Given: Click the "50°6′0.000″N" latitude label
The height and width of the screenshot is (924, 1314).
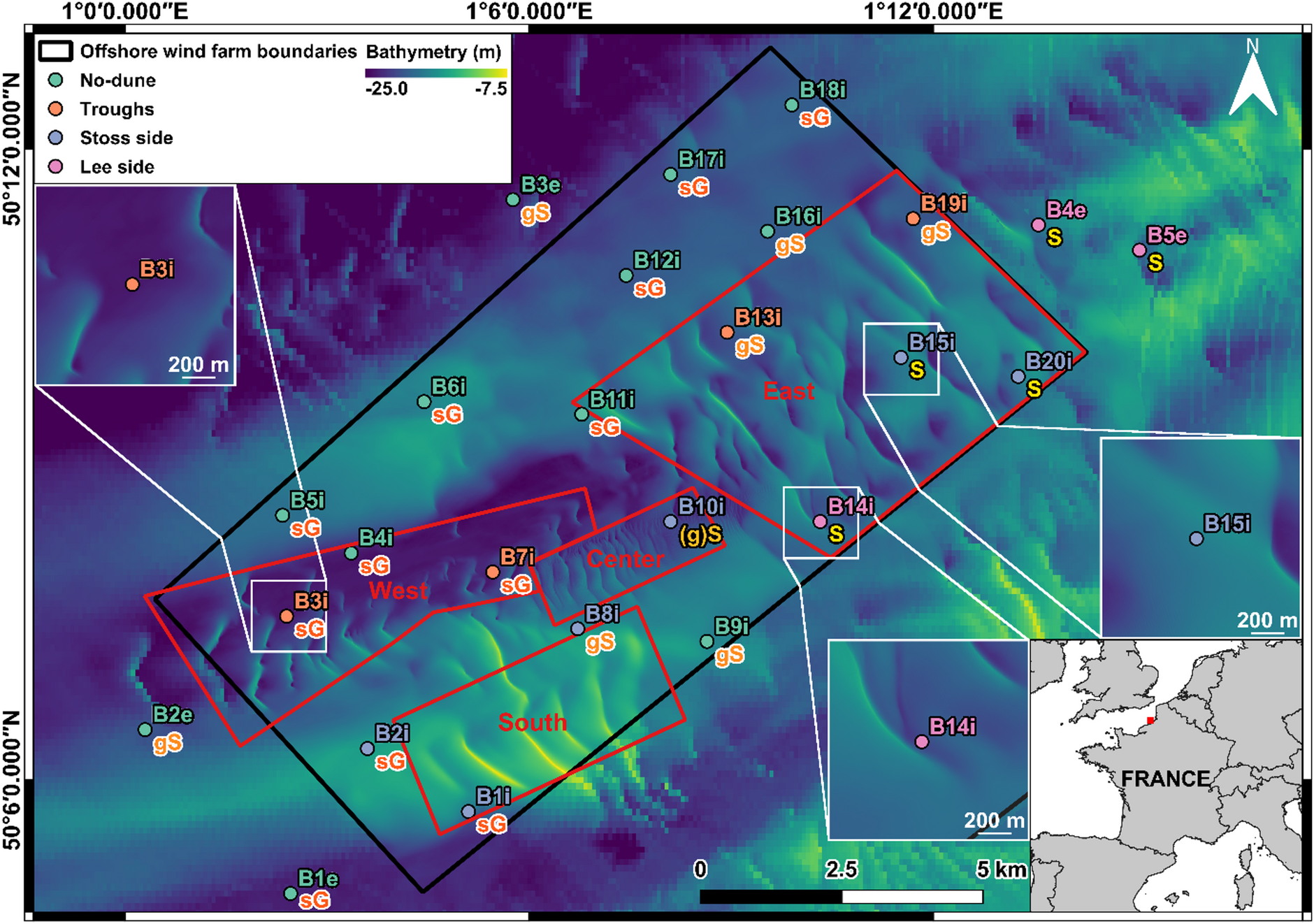Looking at the screenshot, I should click(12, 781).
